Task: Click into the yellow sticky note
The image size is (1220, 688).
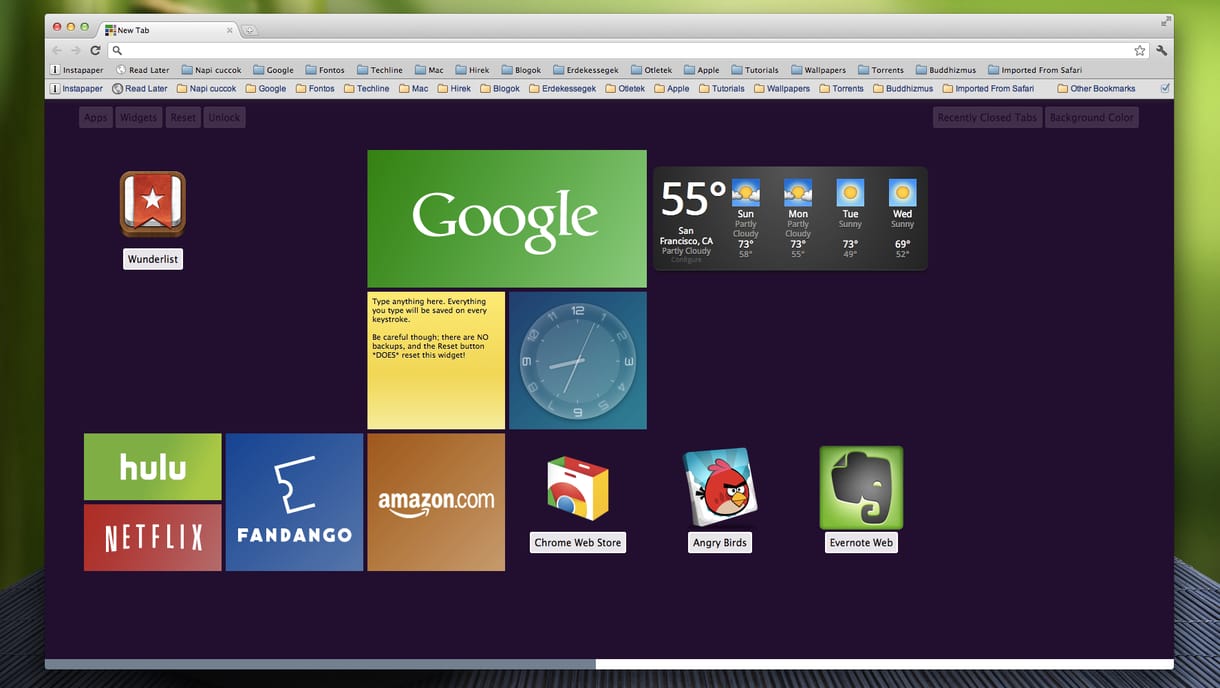Action: (436, 360)
